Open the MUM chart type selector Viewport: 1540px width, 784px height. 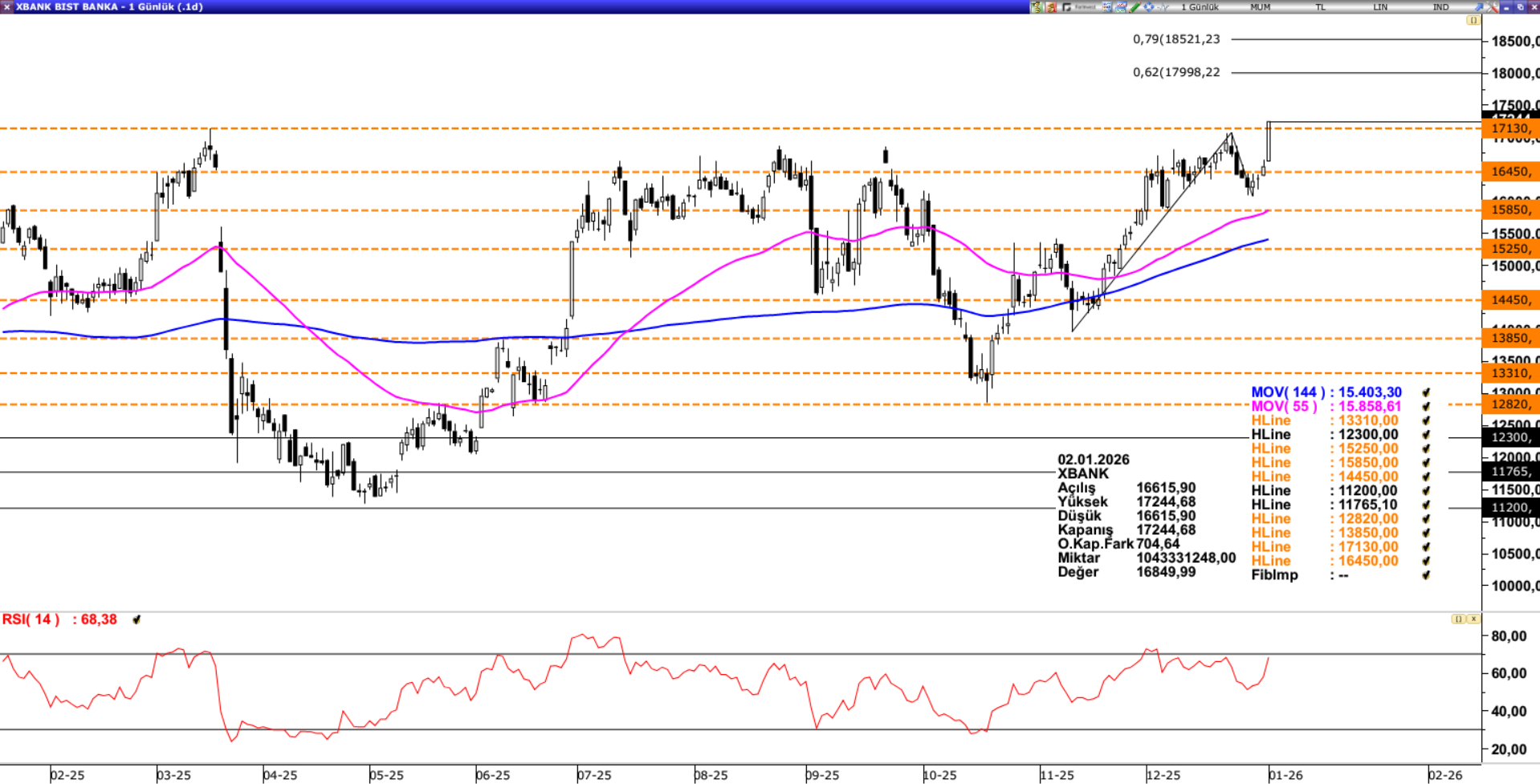(x=1260, y=7)
